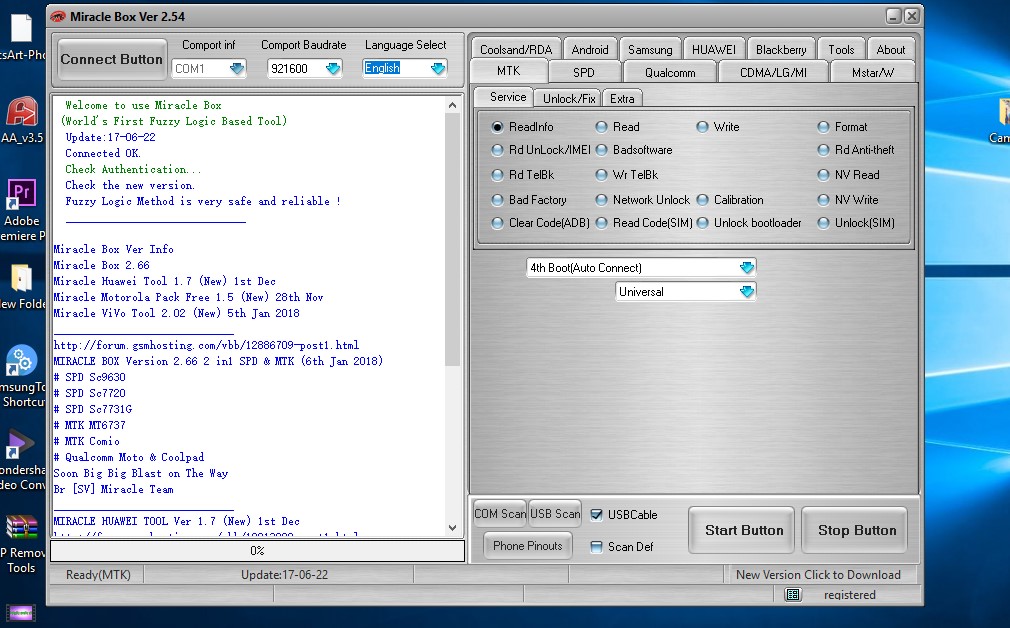Select the Read radio option
The image size is (1010, 628).
601,127
